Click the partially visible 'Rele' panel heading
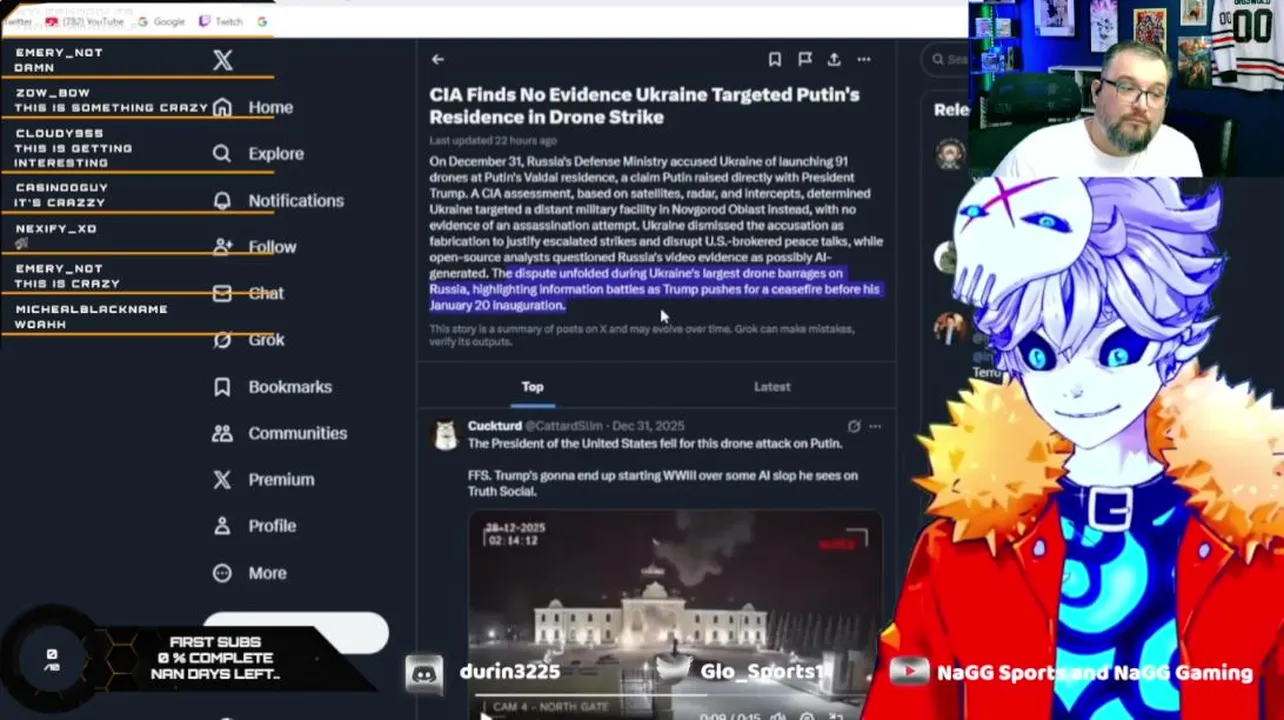The width and height of the screenshot is (1284, 720). tap(951, 110)
